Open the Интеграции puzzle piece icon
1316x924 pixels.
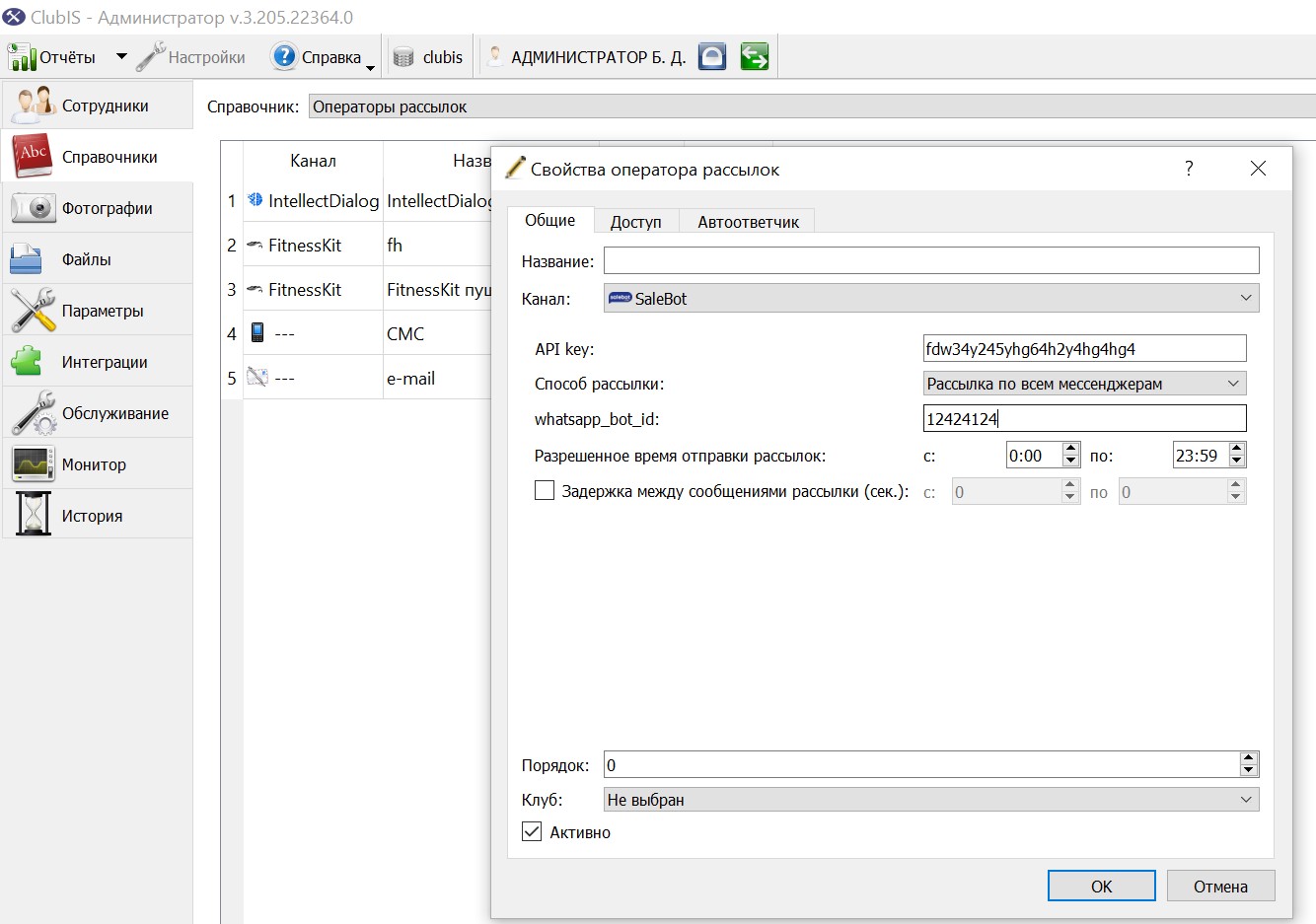27,361
